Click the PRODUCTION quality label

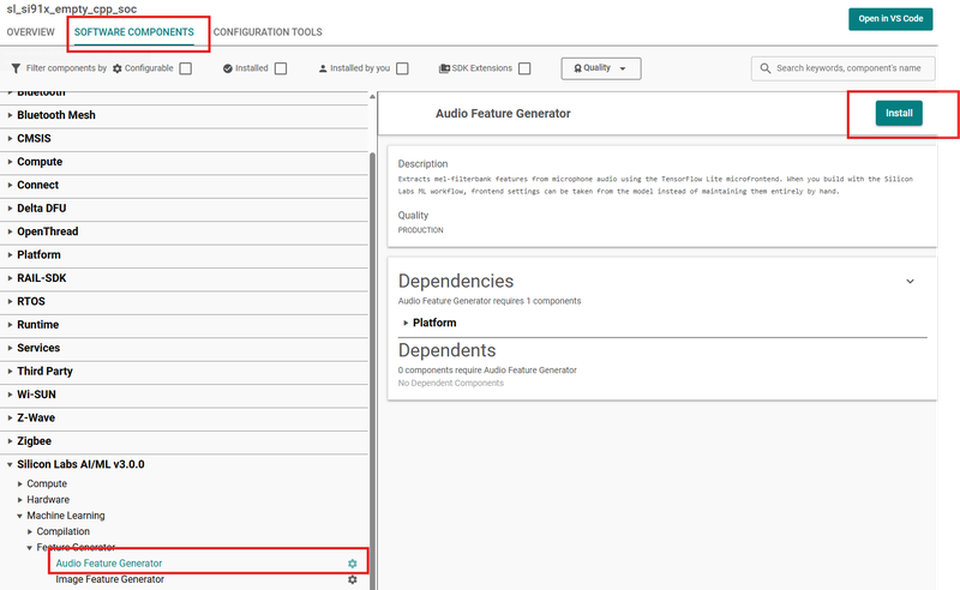pyautogui.click(x=421, y=230)
